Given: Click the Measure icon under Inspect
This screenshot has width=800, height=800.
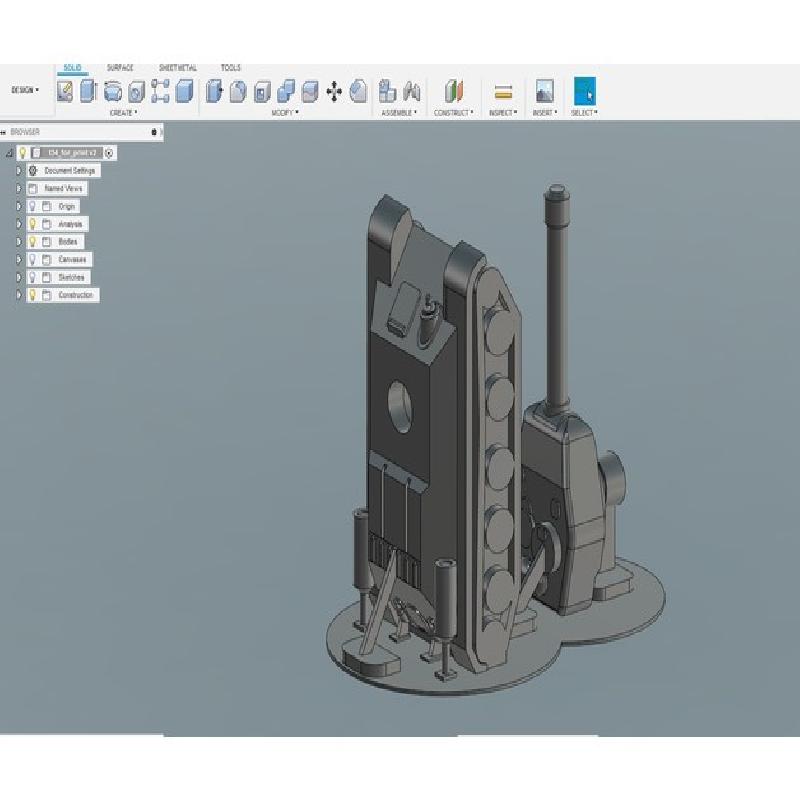Looking at the screenshot, I should (503, 92).
